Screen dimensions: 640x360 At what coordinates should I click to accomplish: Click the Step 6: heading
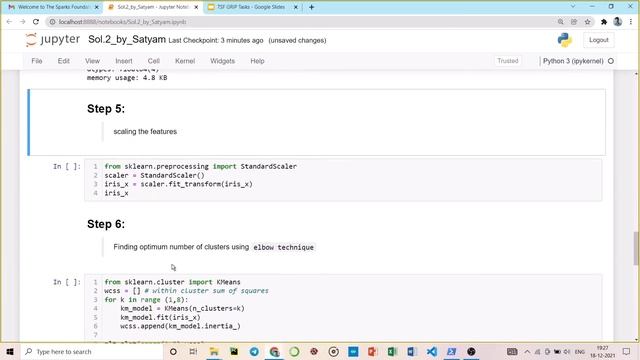click(106, 224)
